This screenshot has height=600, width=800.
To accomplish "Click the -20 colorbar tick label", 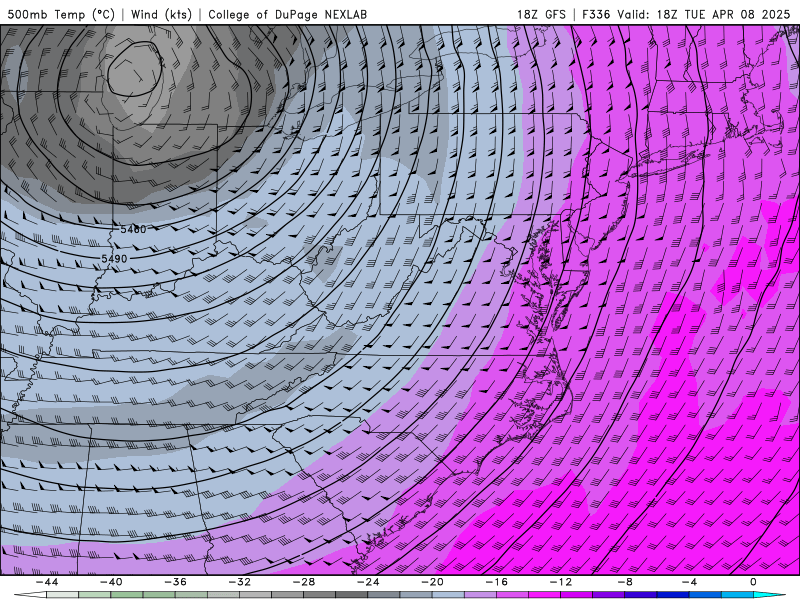I will point(433,582).
